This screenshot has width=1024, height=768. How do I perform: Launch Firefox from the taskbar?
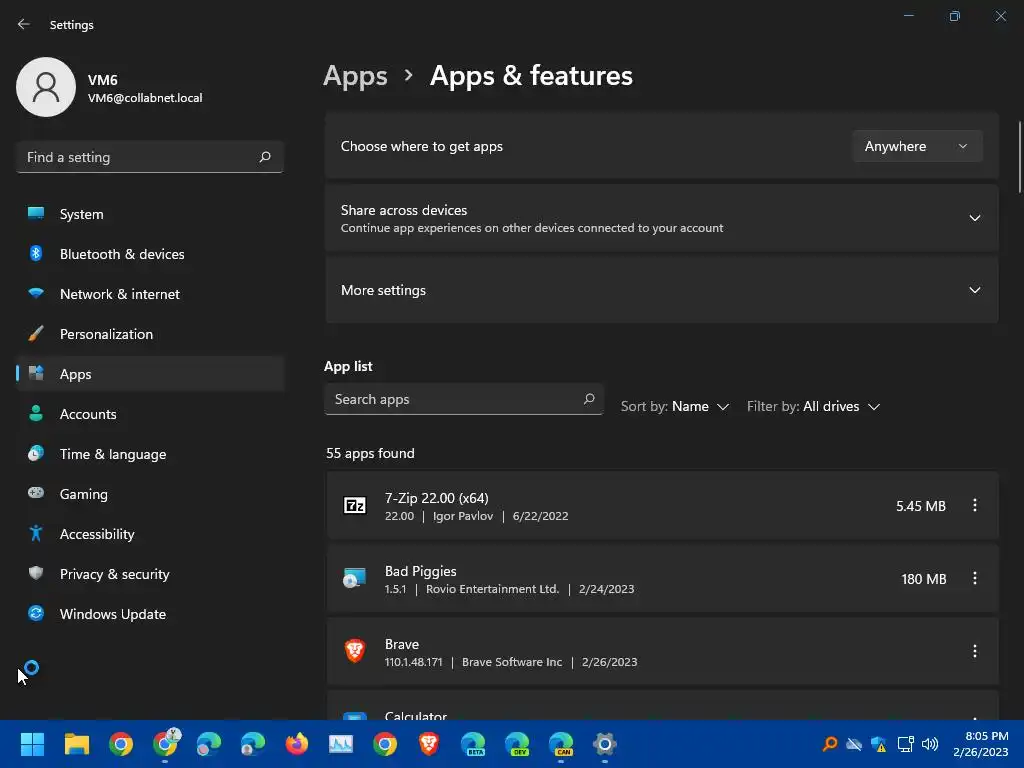pyautogui.click(x=296, y=744)
